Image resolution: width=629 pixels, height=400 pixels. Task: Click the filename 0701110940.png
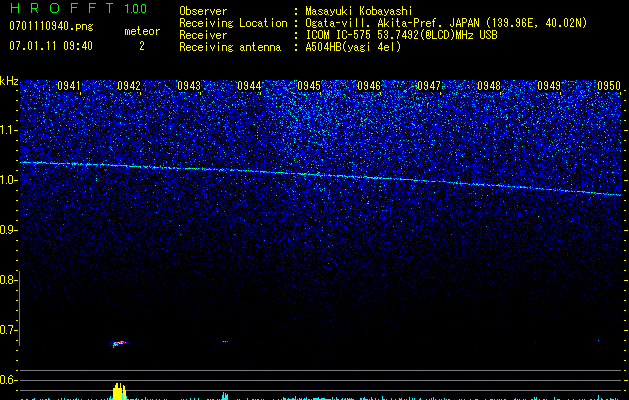coord(51,26)
